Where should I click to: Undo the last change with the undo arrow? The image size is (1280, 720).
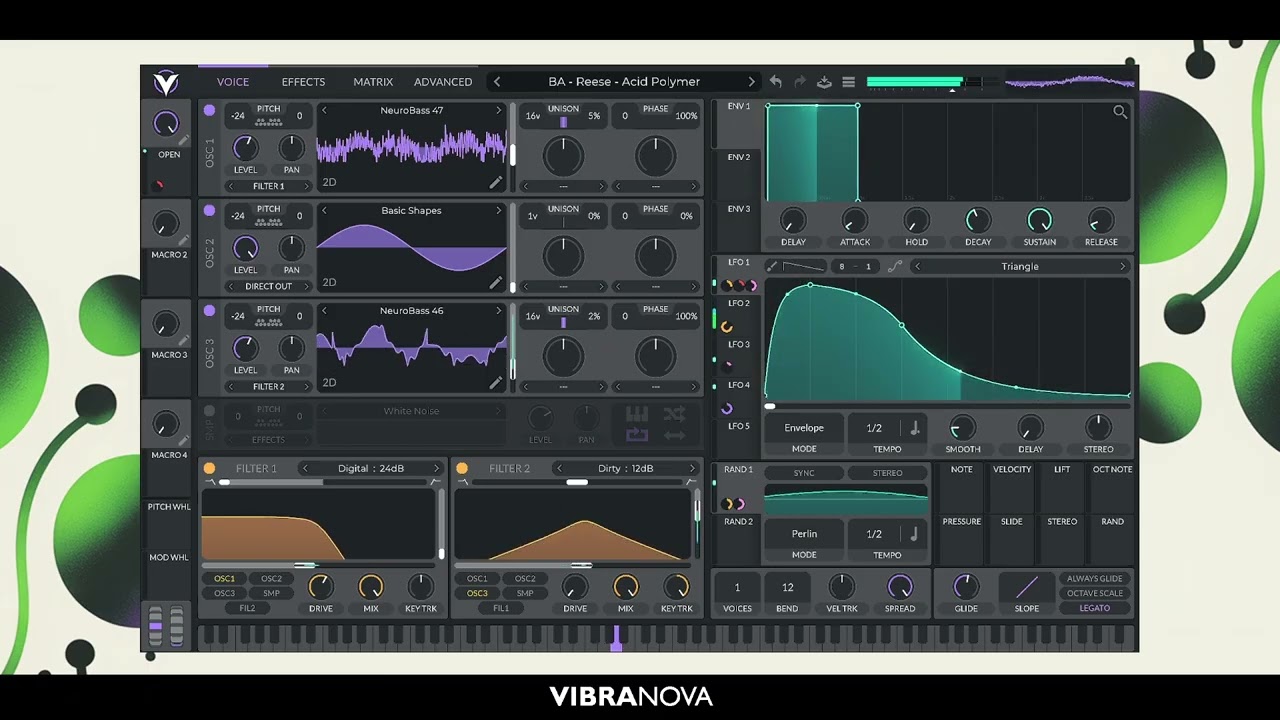coord(776,82)
